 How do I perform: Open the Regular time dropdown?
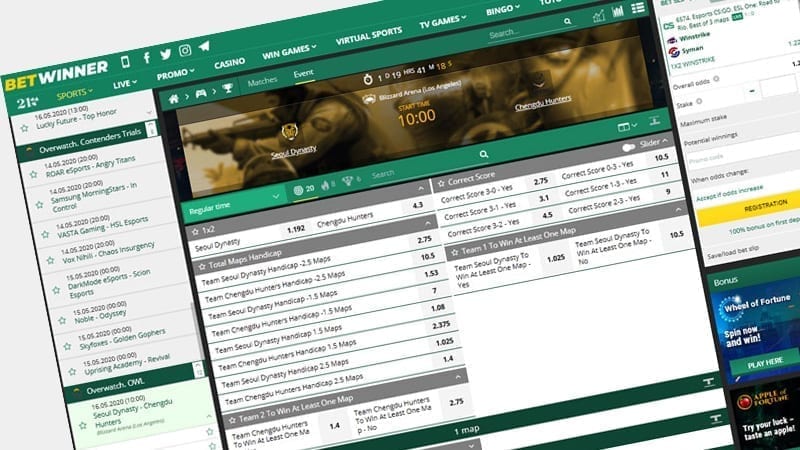point(234,204)
